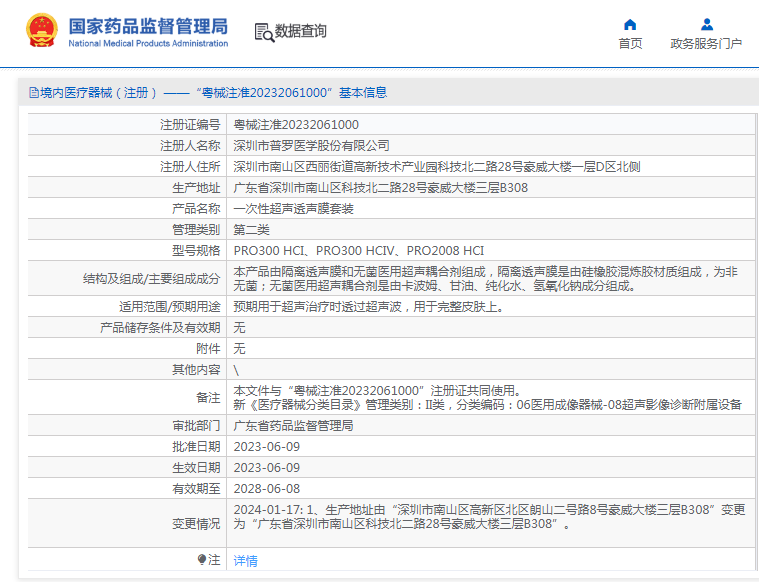Viewport: 759px width, 582px height.
Task: Click the 生产地址 row label
Action: point(196,187)
